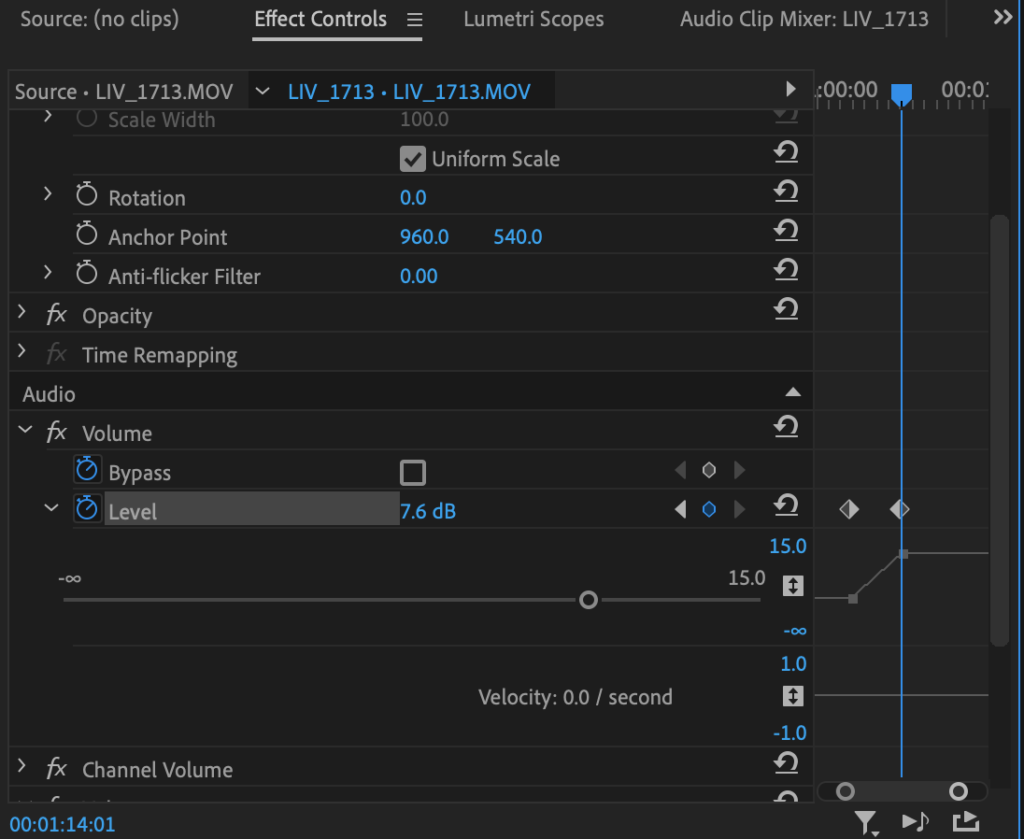The width and height of the screenshot is (1024, 839).
Task: Expand the Opacity effect
Action: click(x=20, y=314)
